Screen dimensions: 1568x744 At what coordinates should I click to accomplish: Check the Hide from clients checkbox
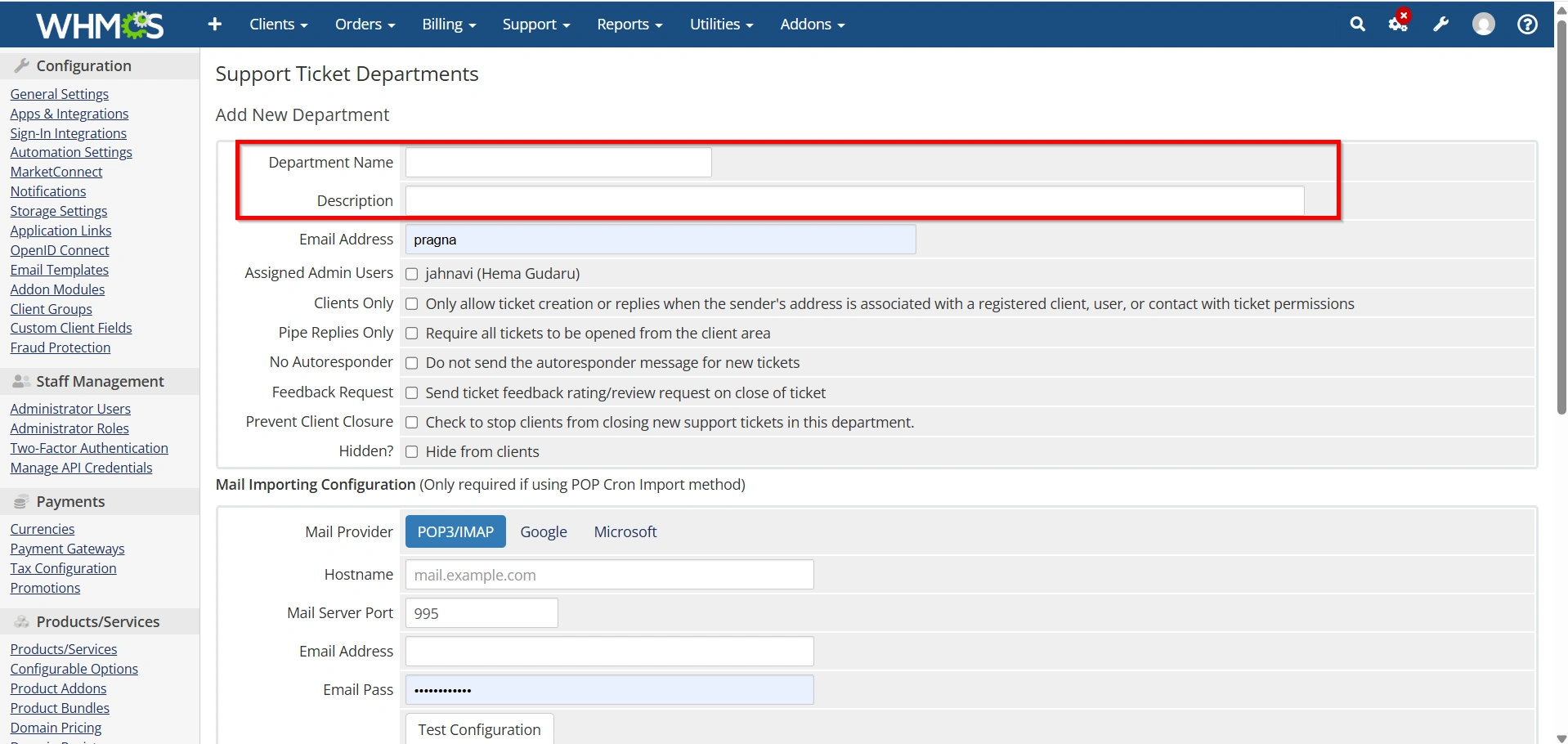[412, 452]
